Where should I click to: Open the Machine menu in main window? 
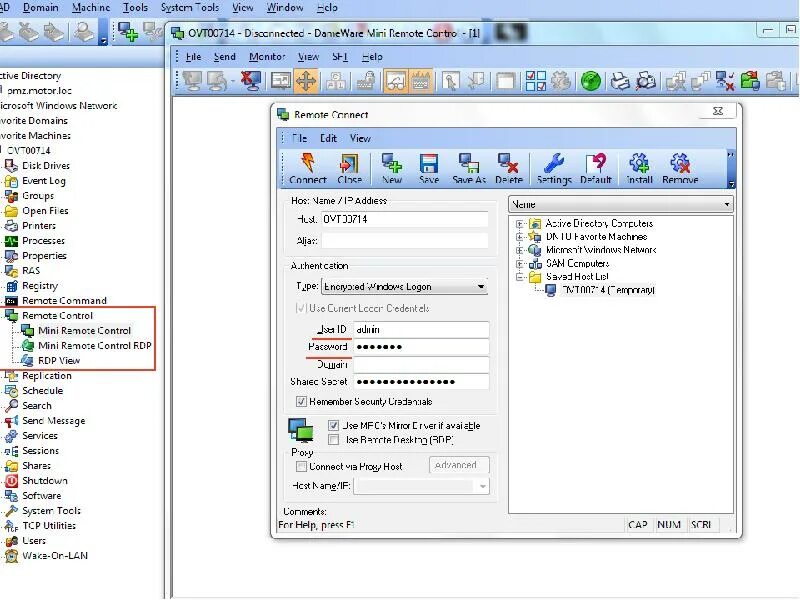pyautogui.click(x=91, y=8)
